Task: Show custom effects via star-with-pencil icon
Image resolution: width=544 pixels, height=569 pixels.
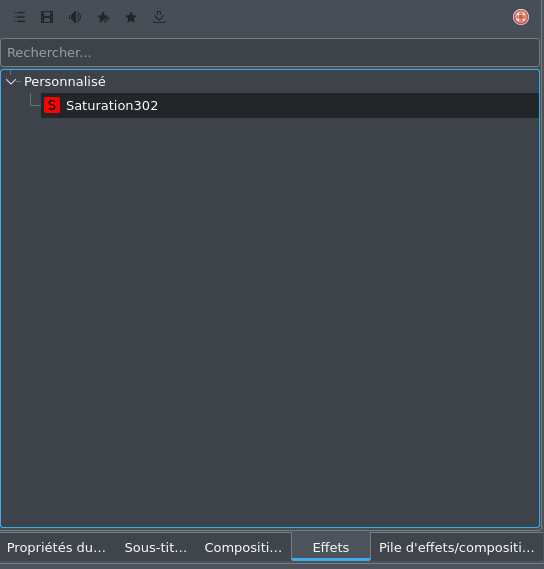Action: pyautogui.click(x=103, y=17)
